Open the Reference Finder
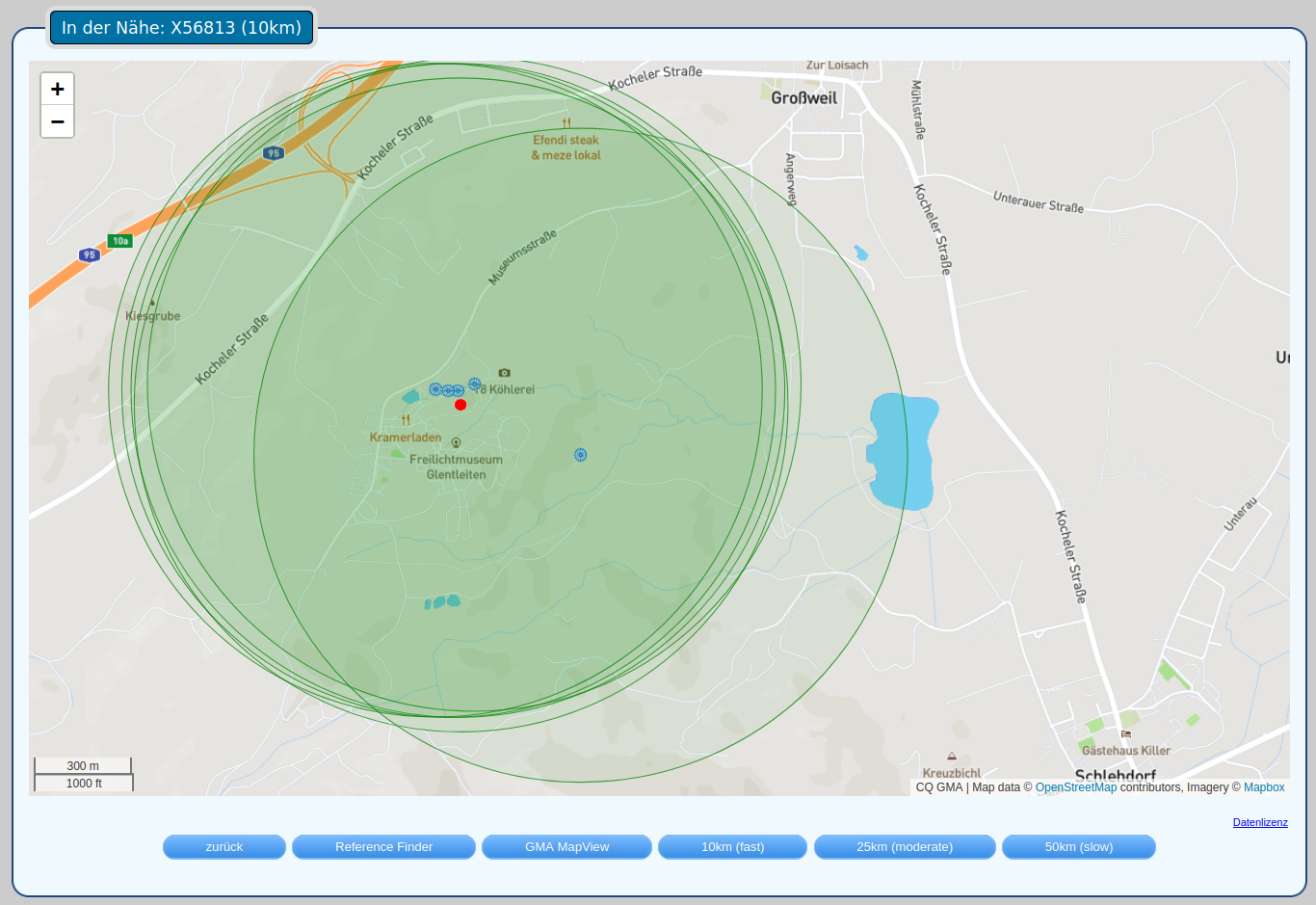The width and height of the screenshot is (1316, 905). click(383, 847)
